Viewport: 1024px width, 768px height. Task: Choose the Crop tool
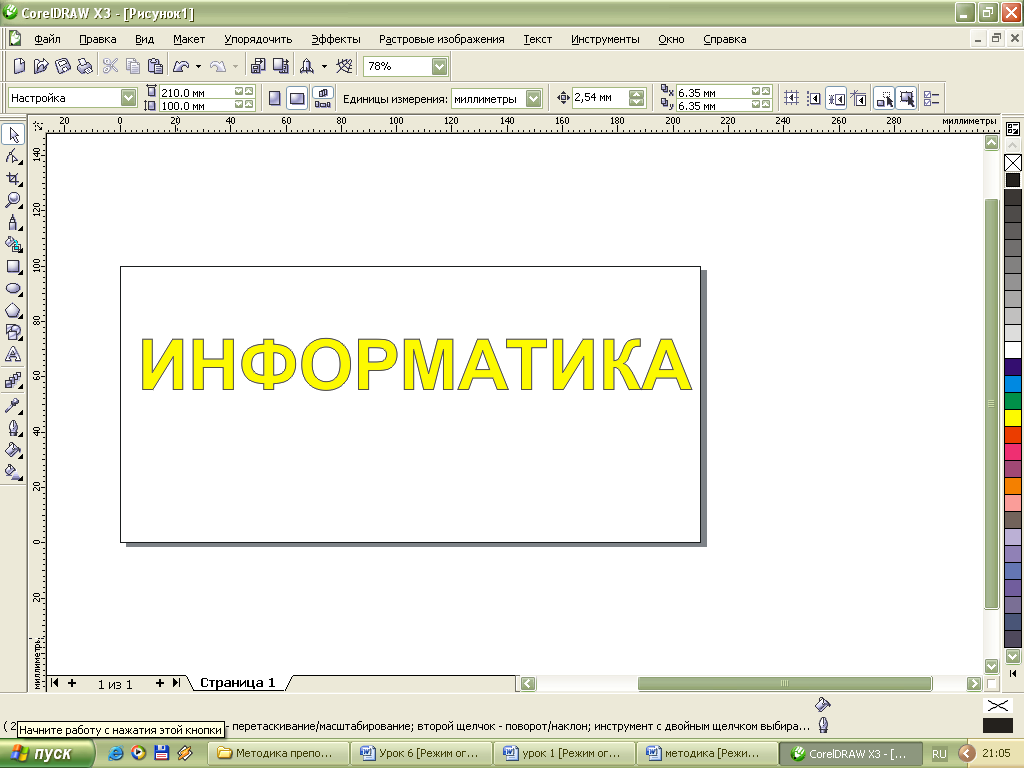pyautogui.click(x=13, y=178)
